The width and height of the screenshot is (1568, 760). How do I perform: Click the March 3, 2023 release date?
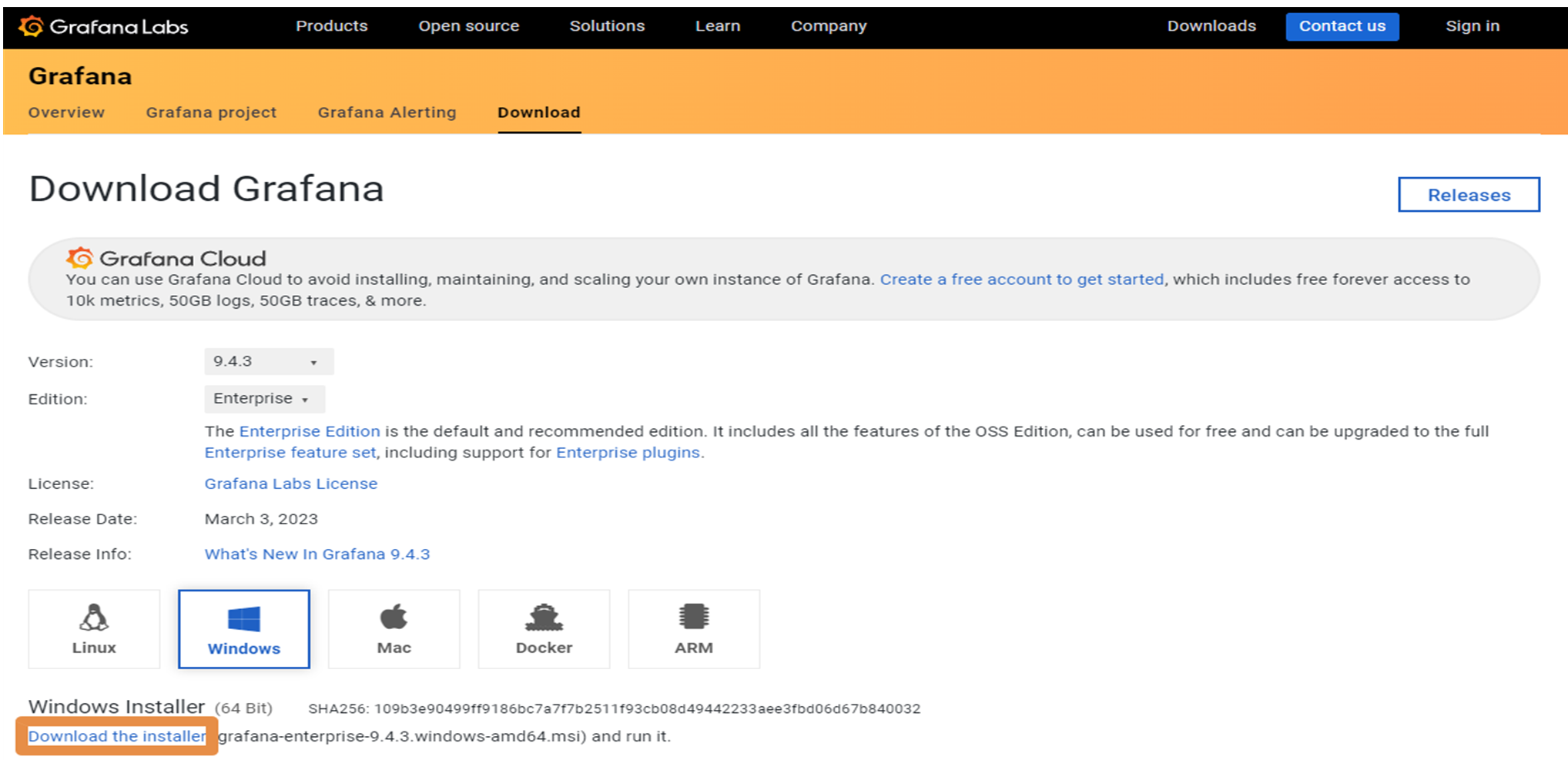pyautogui.click(x=261, y=519)
